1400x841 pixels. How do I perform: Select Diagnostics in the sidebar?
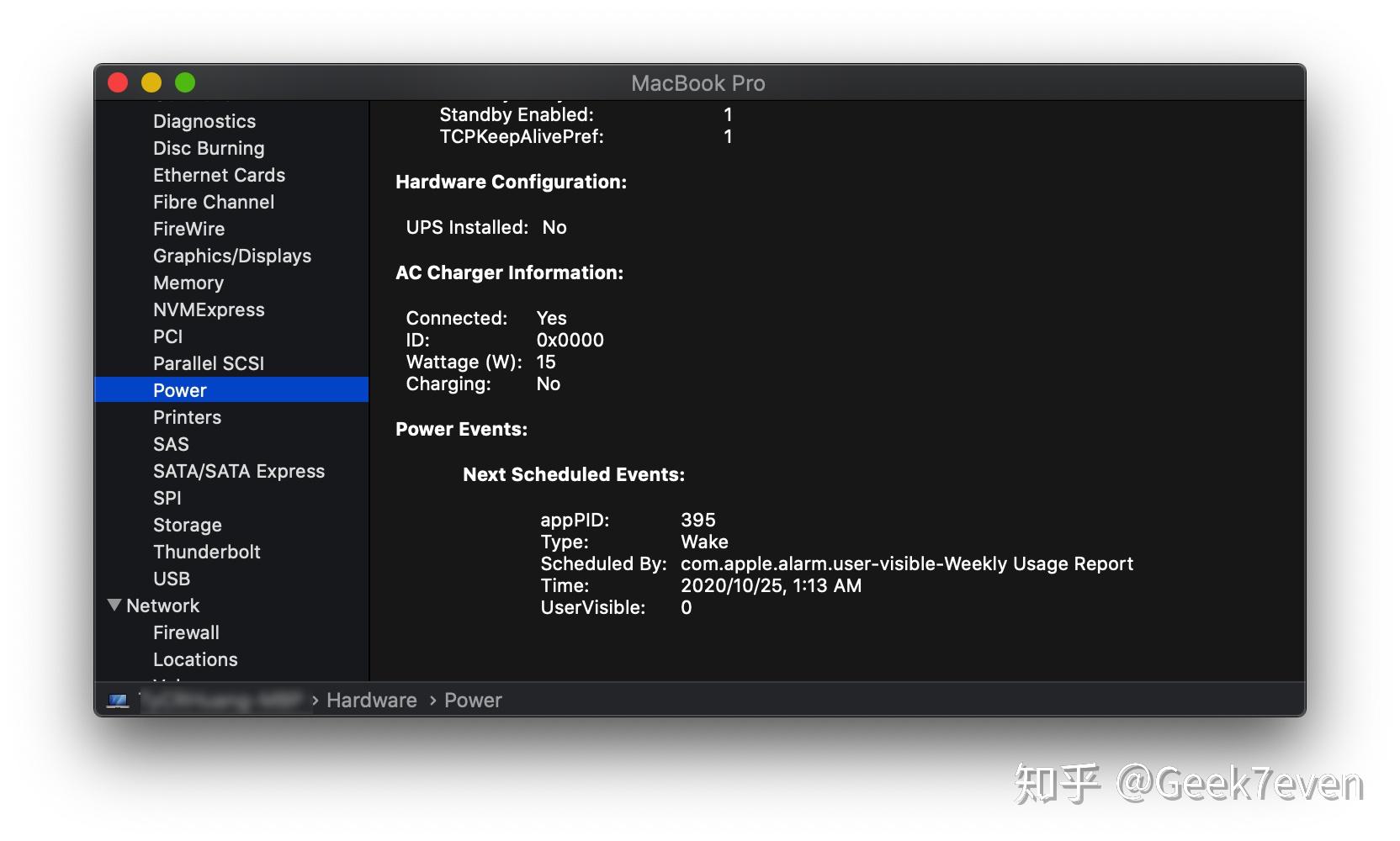tap(204, 121)
